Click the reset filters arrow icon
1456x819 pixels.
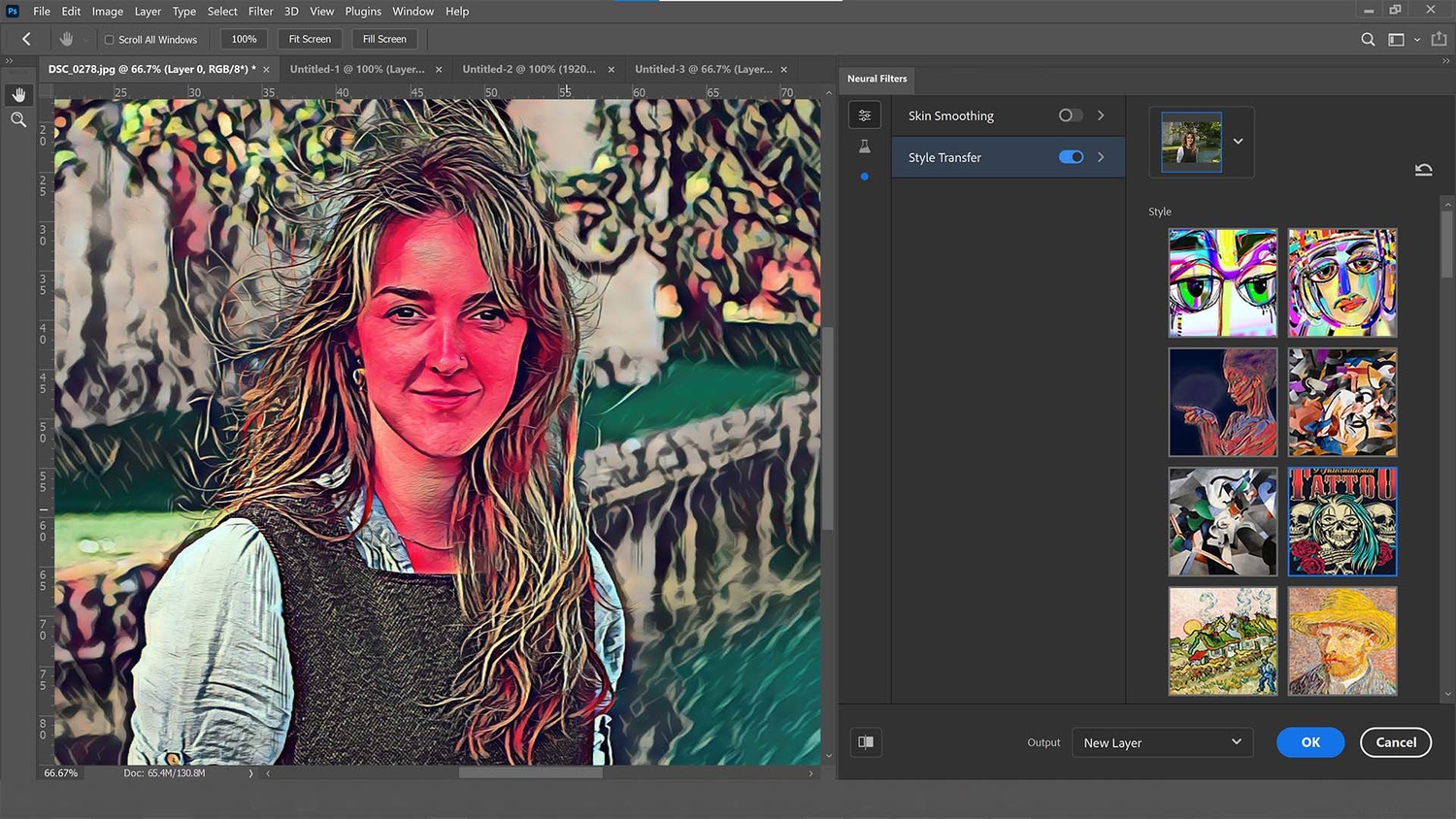pyautogui.click(x=1423, y=169)
